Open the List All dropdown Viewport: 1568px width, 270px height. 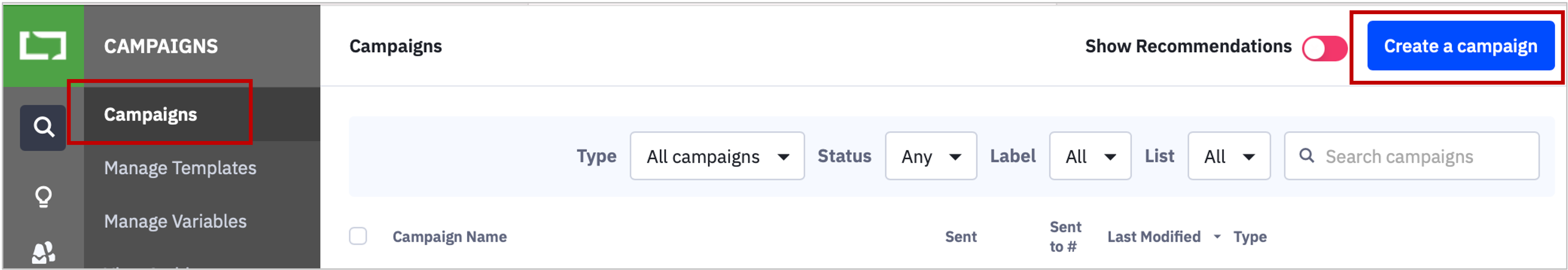(1229, 156)
